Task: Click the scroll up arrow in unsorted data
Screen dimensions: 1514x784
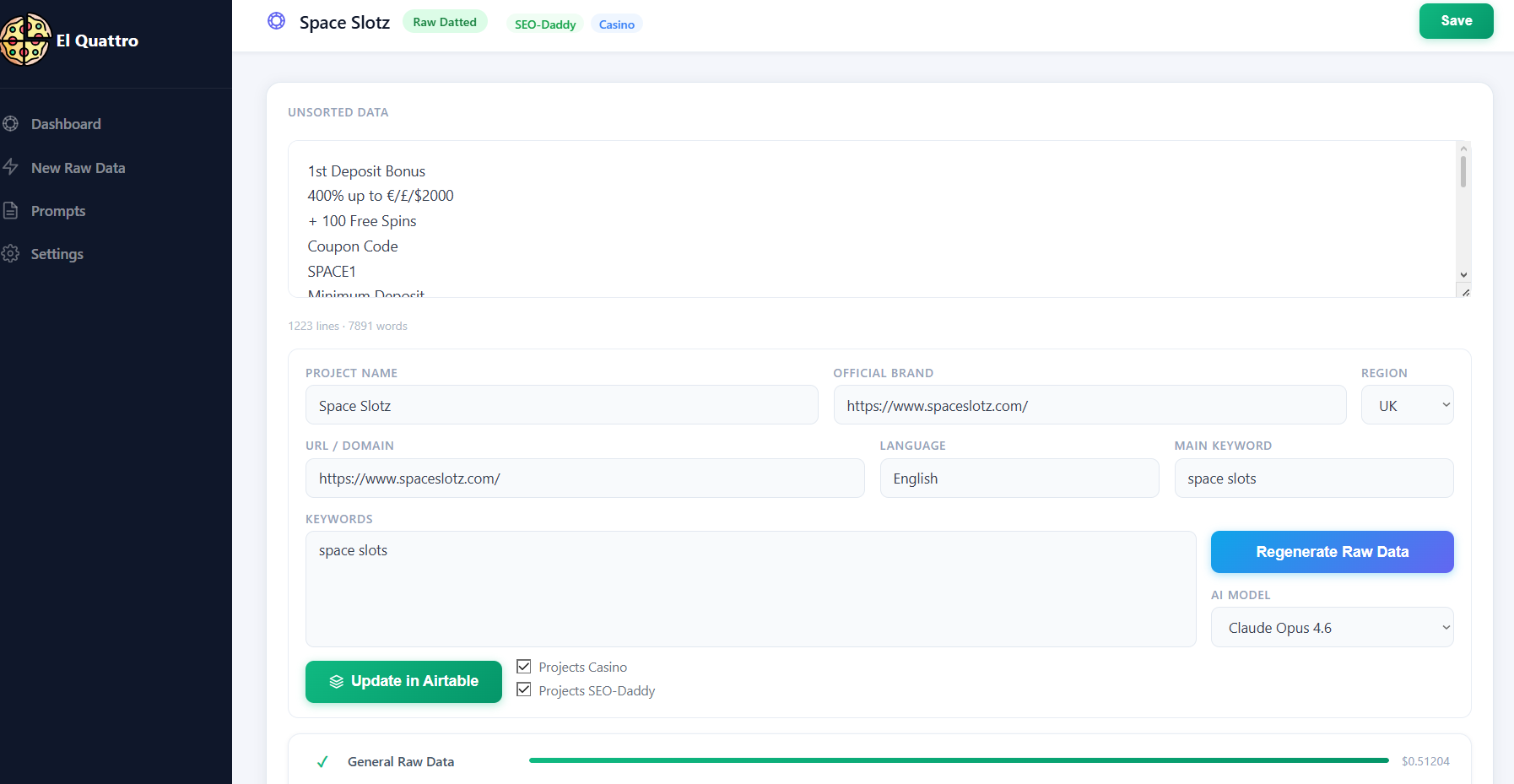Action: tap(1463, 149)
